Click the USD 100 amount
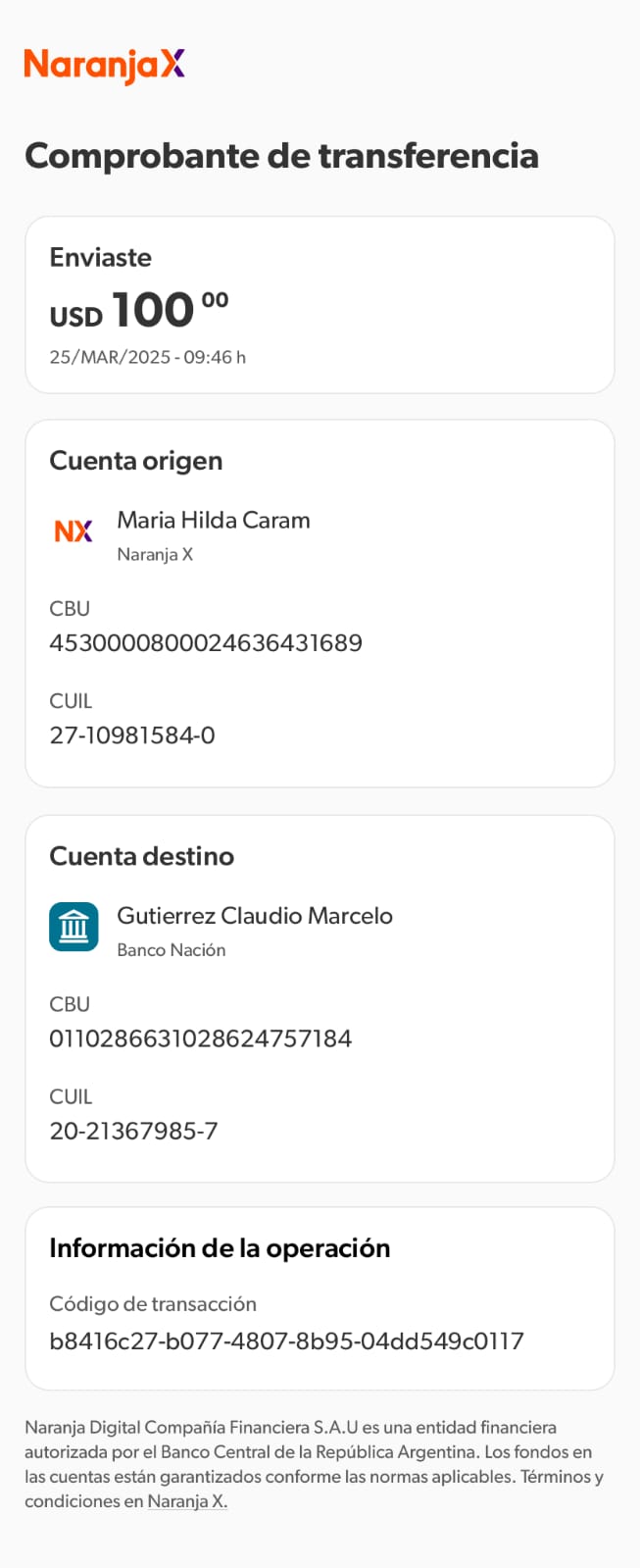The image size is (640, 1568). tap(139, 311)
